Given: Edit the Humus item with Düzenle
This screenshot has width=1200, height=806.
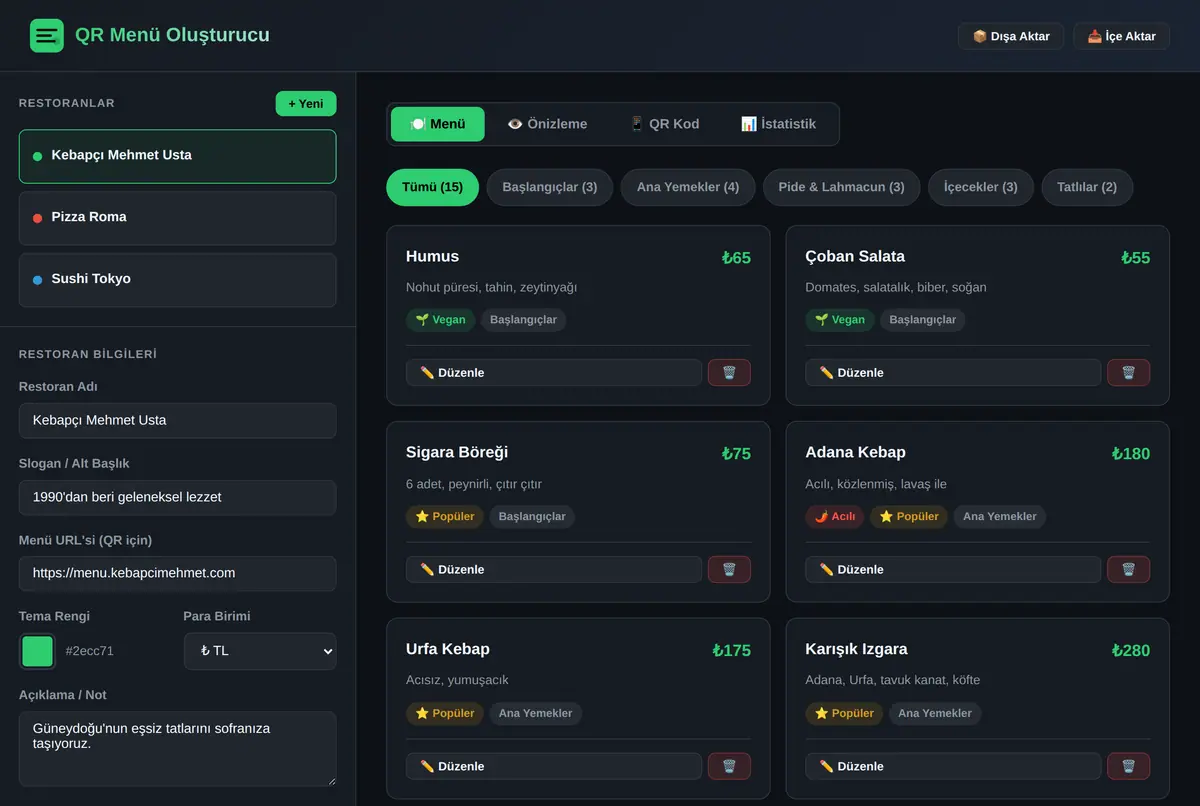Looking at the screenshot, I should click(x=554, y=373).
